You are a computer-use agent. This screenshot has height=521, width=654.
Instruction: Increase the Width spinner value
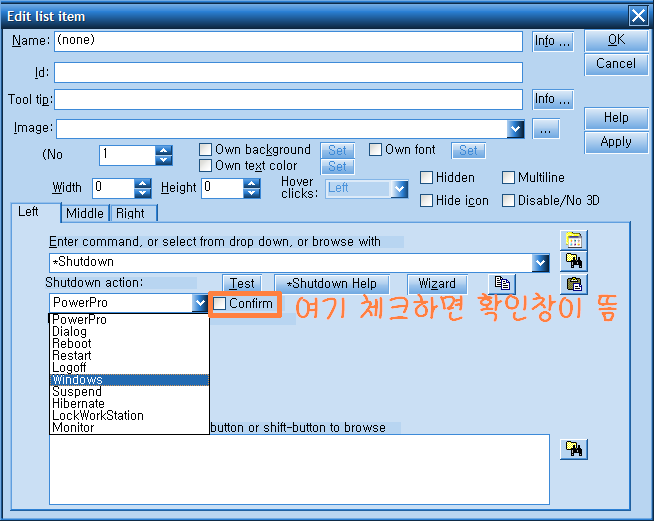coord(143,183)
